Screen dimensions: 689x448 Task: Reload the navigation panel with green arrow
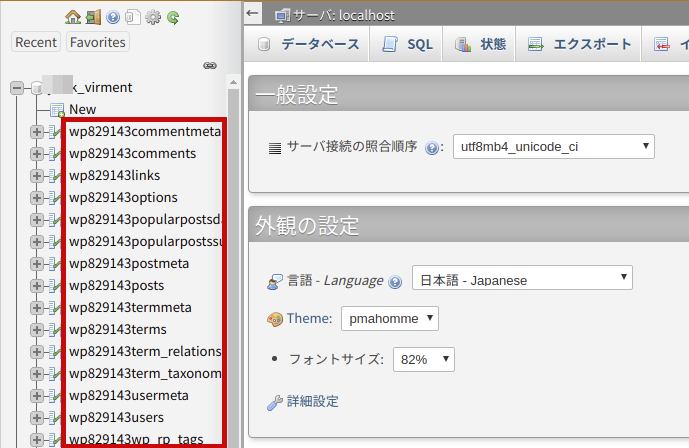pos(173,17)
